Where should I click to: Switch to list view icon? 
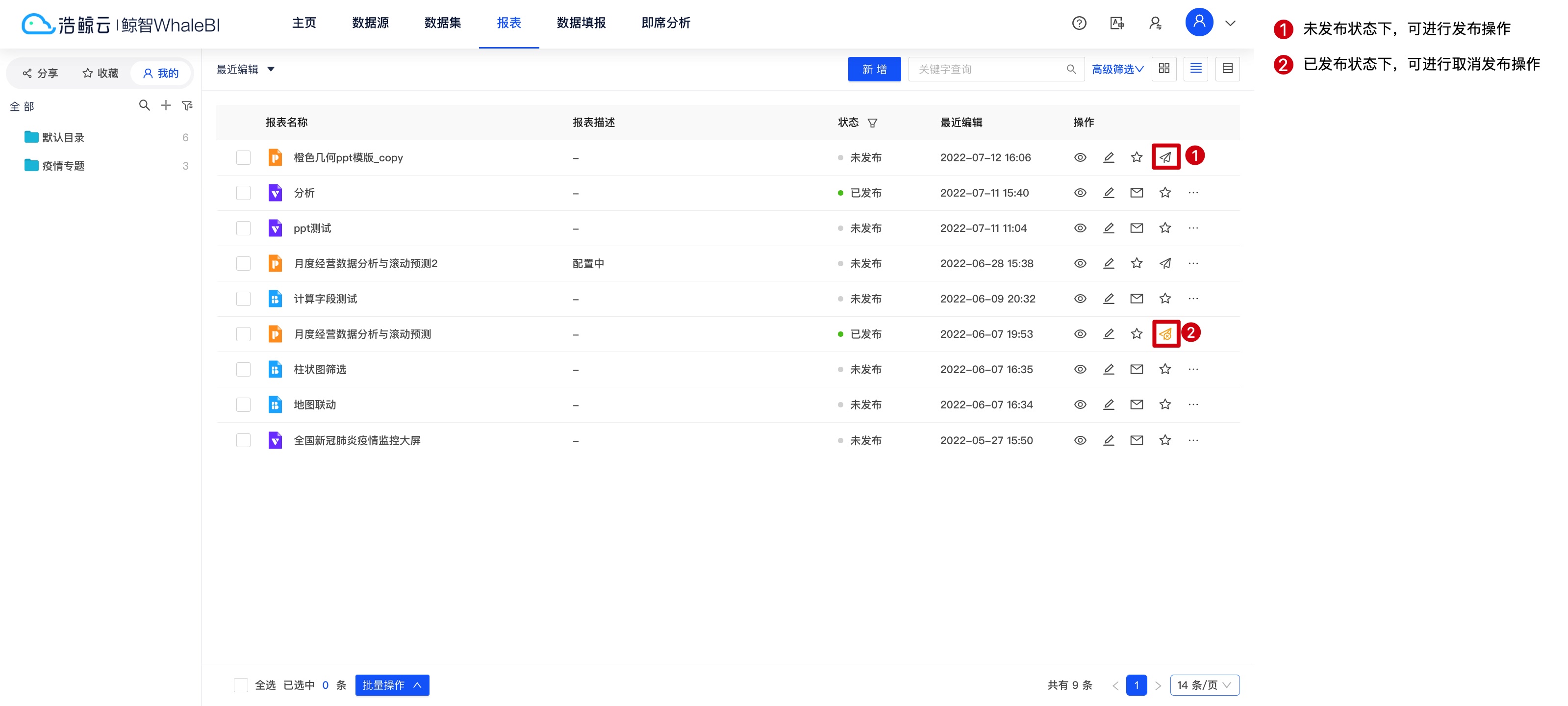(1195, 69)
